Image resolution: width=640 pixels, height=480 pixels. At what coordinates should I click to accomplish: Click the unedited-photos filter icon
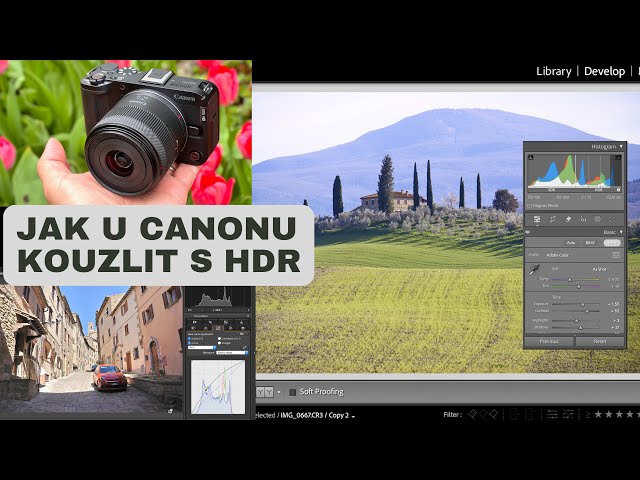coord(568,415)
